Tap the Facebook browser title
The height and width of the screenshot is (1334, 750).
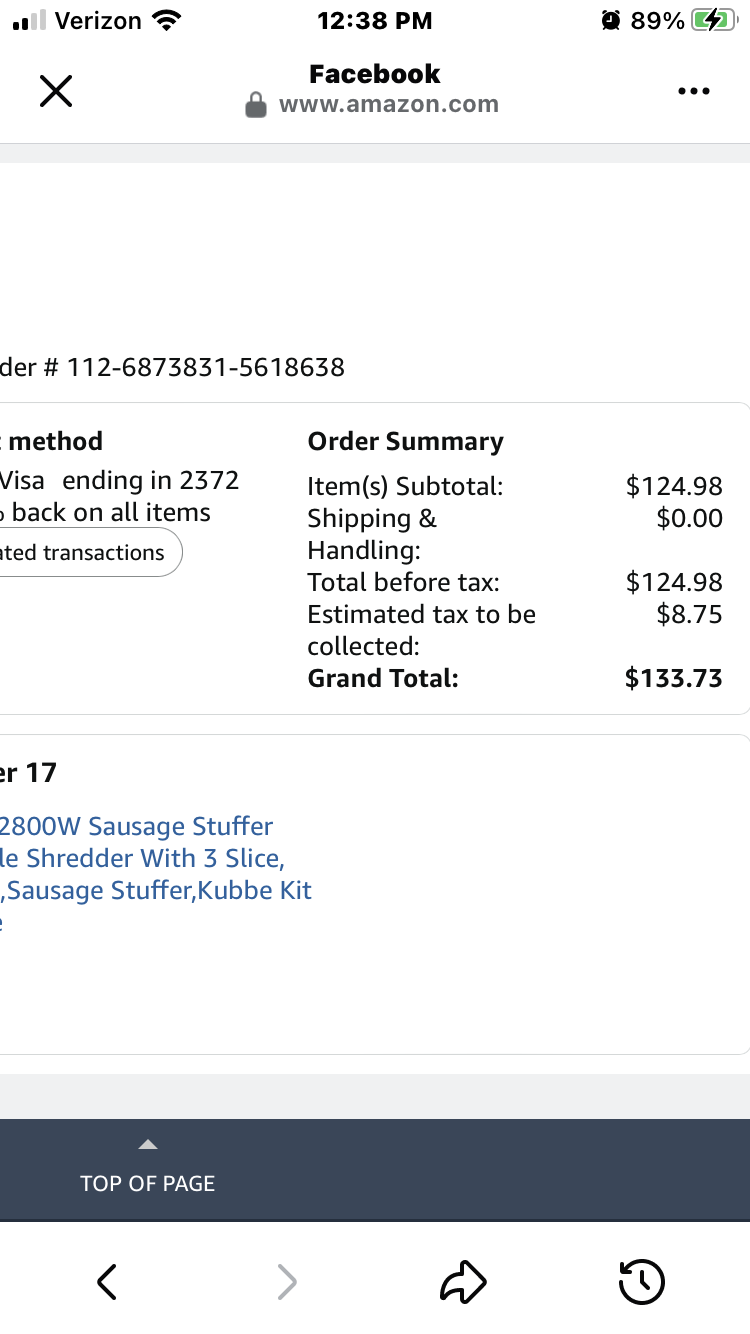[x=375, y=74]
